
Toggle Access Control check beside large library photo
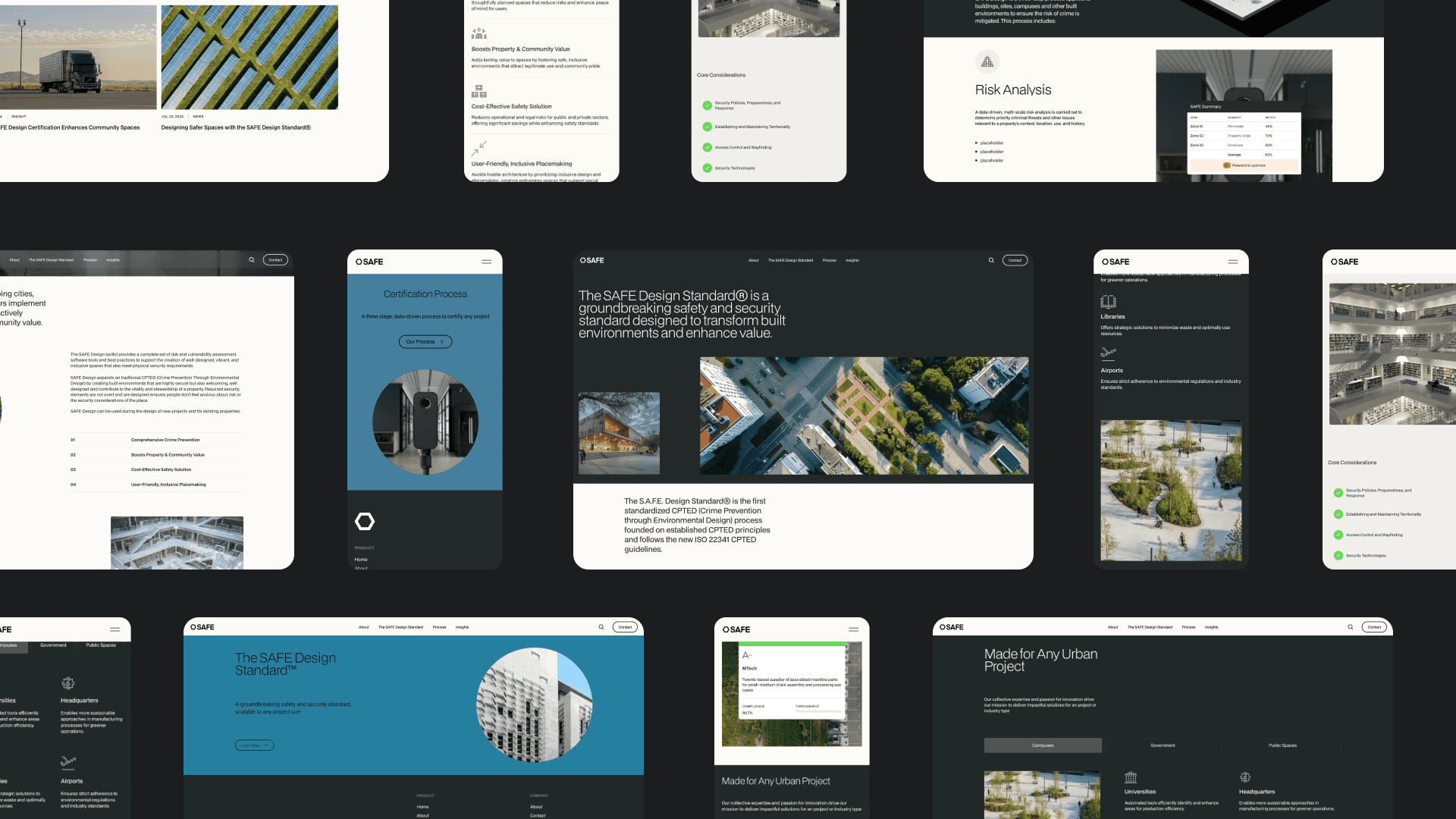tap(1338, 535)
